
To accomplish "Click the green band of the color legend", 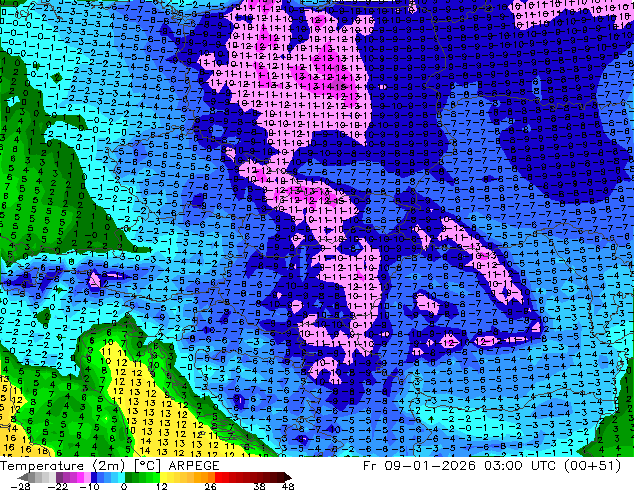I will click(142, 477).
